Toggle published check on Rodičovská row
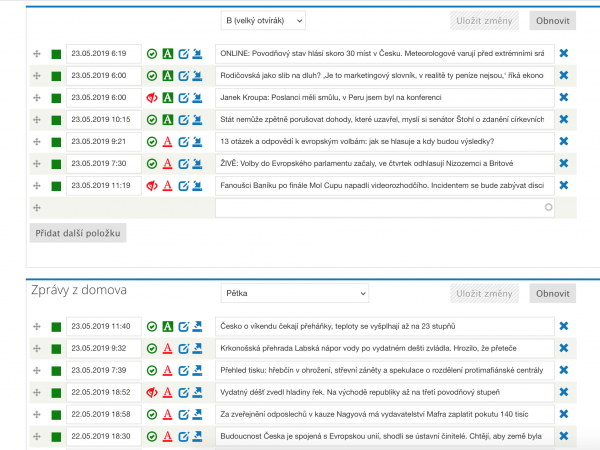600x450 pixels. pos(152,76)
